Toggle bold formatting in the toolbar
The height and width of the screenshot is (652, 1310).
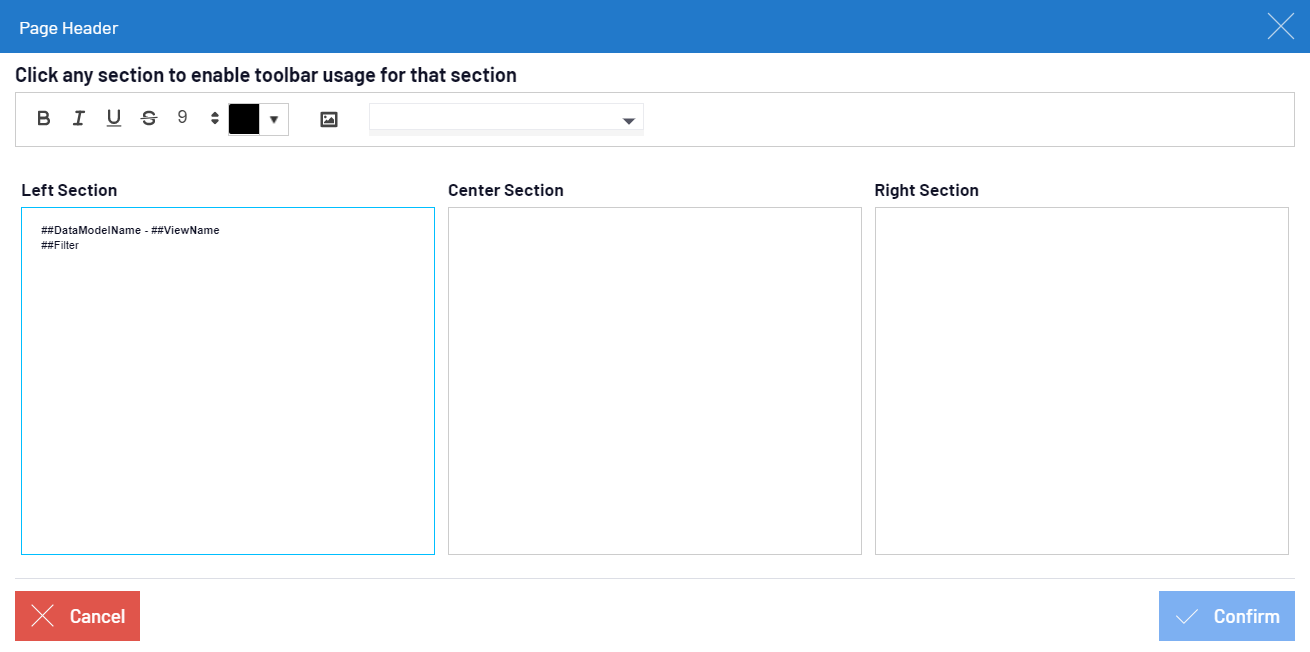pos(43,119)
